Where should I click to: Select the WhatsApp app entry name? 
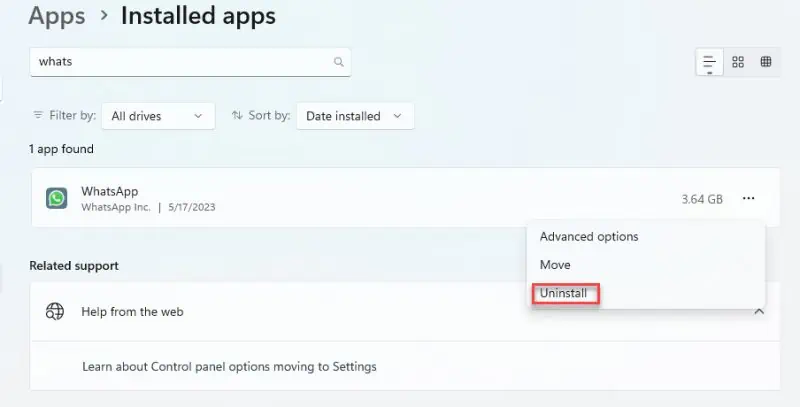pyautogui.click(x=110, y=191)
